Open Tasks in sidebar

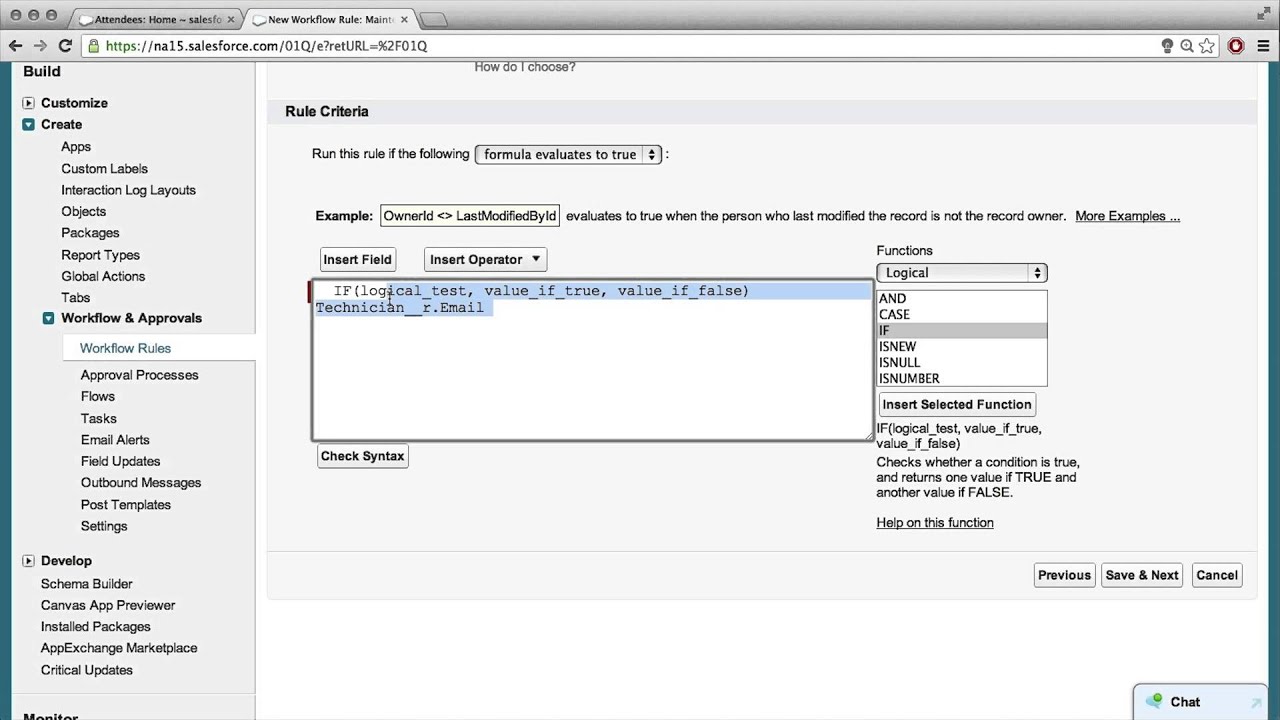click(x=98, y=419)
